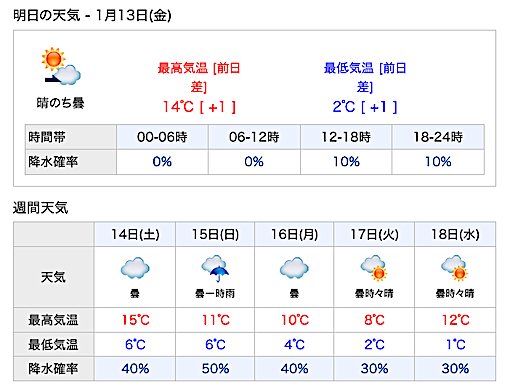Click the 14日(土) column header

(135, 234)
